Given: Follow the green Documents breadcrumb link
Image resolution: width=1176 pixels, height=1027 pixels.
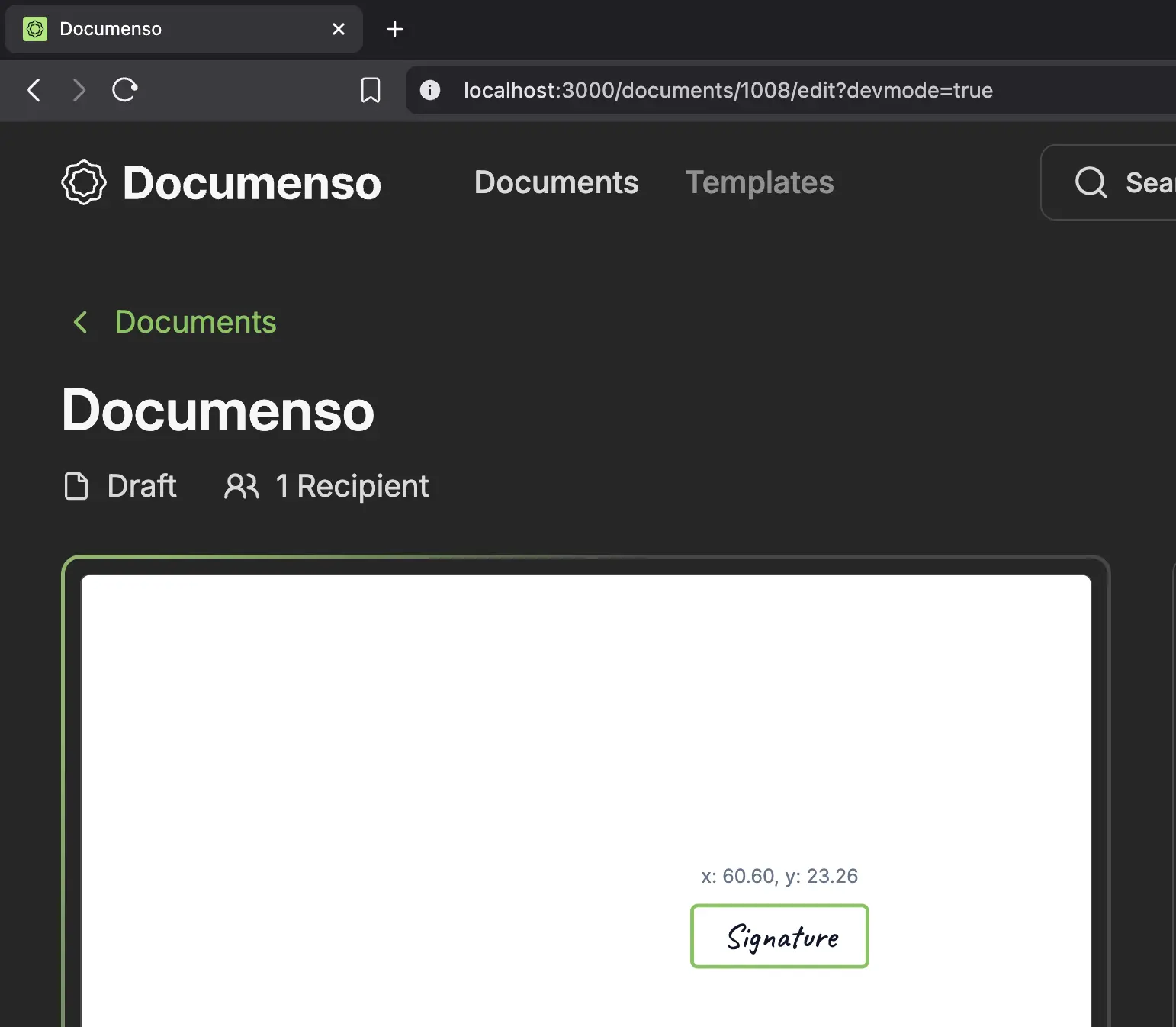Looking at the screenshot, I should tap(195, 322).
